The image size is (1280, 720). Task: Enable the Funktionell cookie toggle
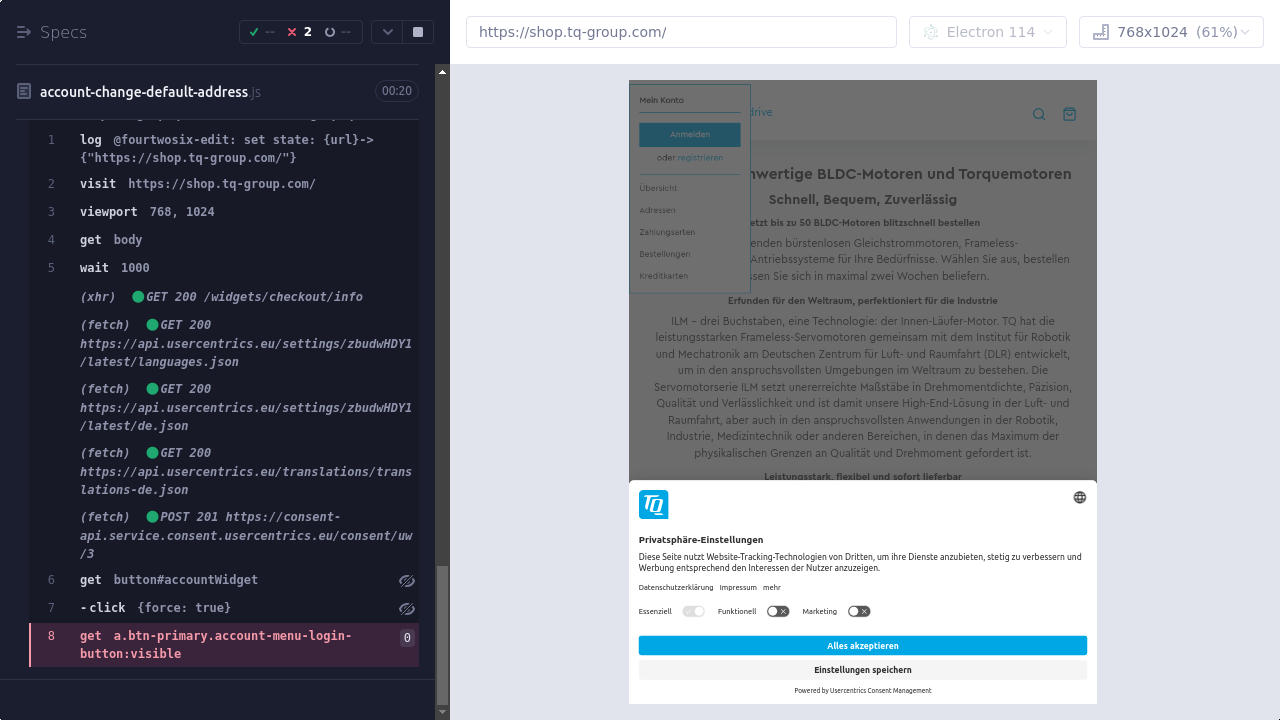[778, 611]
